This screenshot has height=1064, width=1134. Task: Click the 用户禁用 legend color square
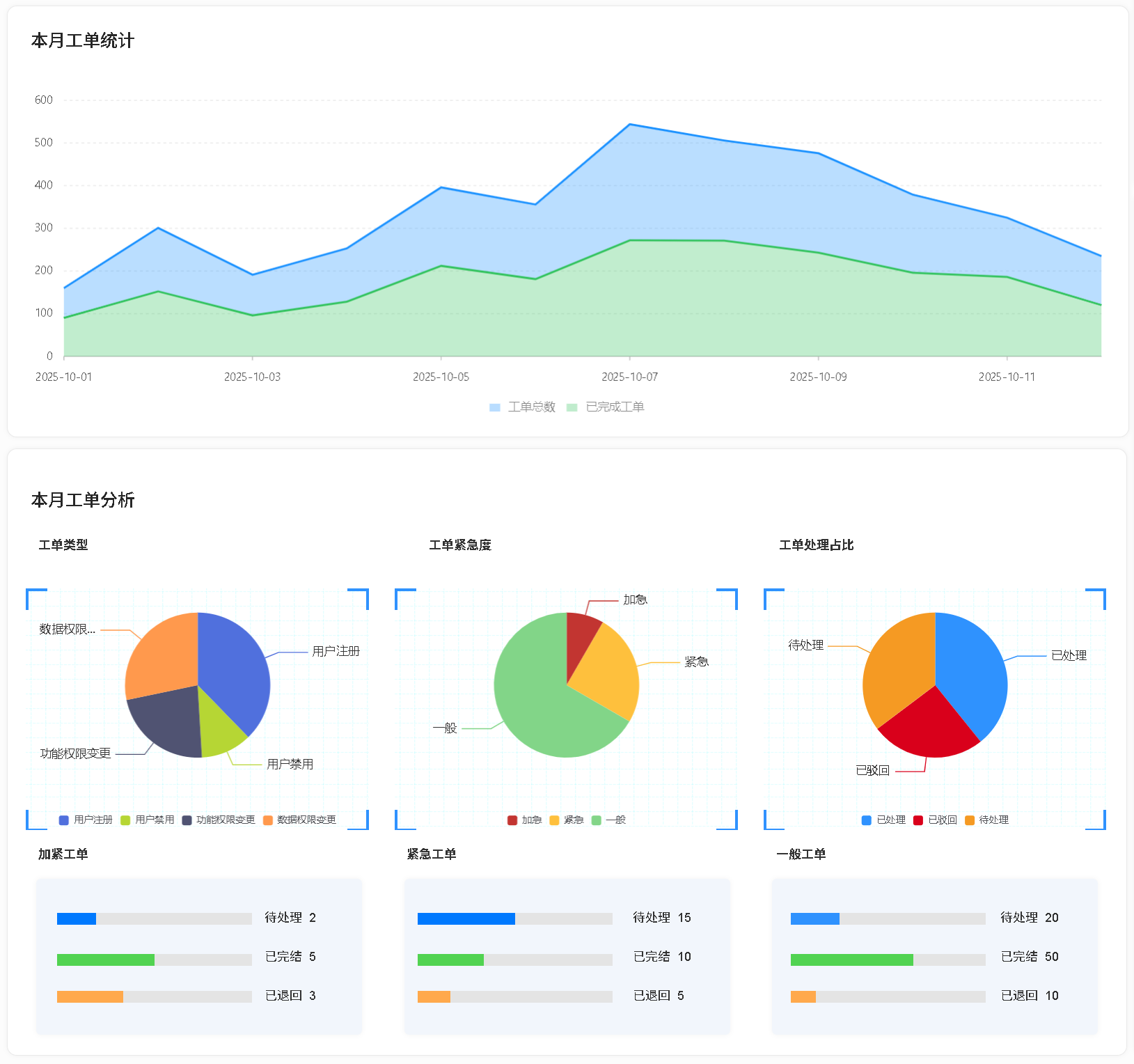(x=125, y=820)
